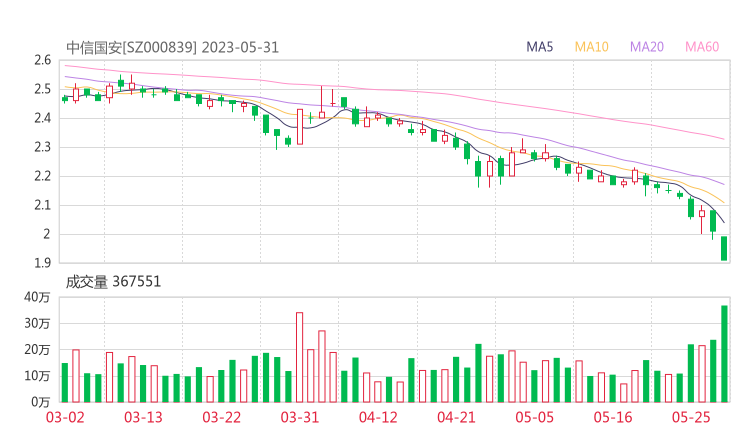The image size is (740, 440).
Task: Select the last green candlestick below price 2
Action: pos(724,248)
